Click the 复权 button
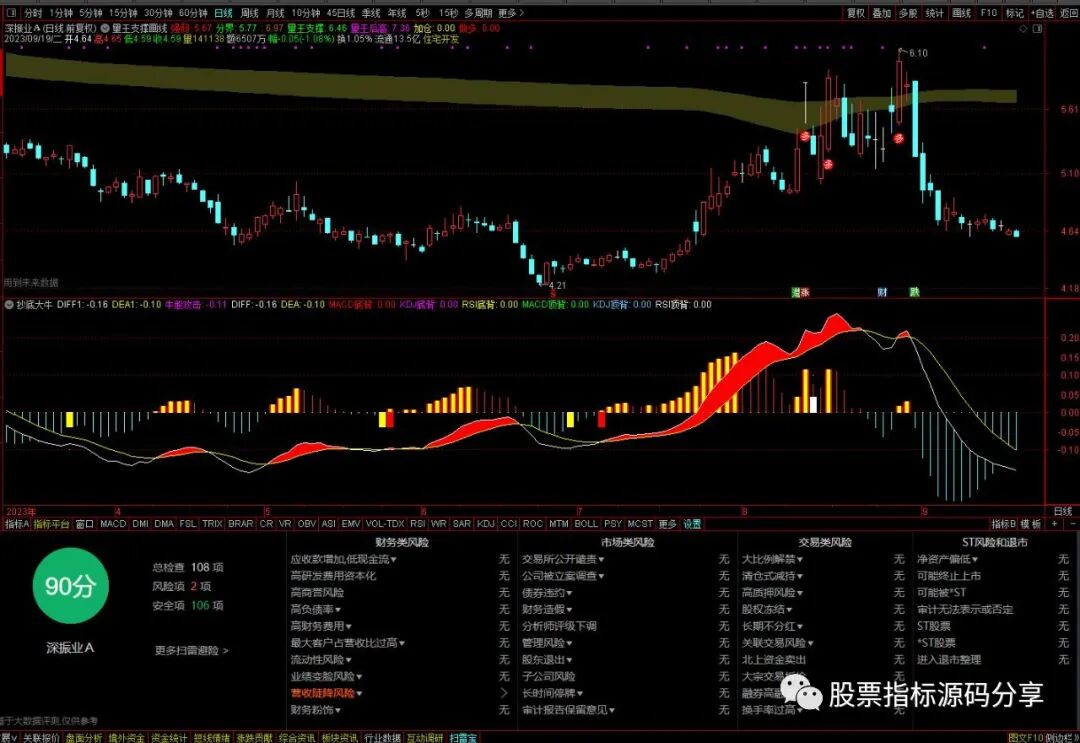This screenshot has height=743, width=1080. pyautogui.click(x=855, y=12)
